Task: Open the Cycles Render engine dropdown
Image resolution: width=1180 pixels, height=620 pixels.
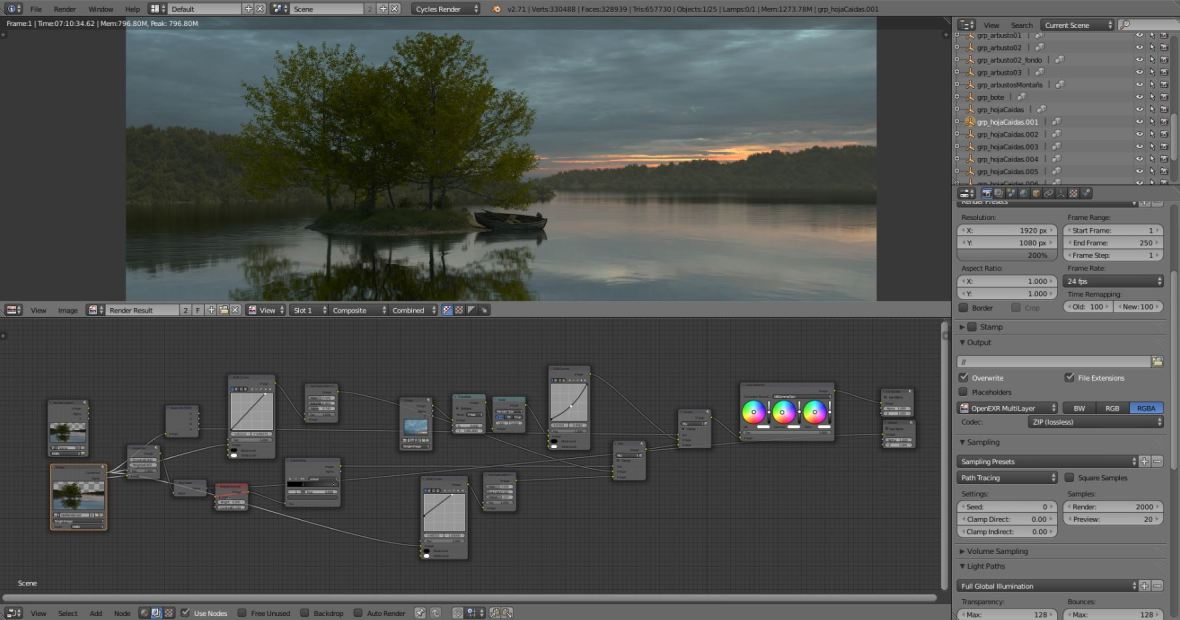Action: (x=445, y=9)
